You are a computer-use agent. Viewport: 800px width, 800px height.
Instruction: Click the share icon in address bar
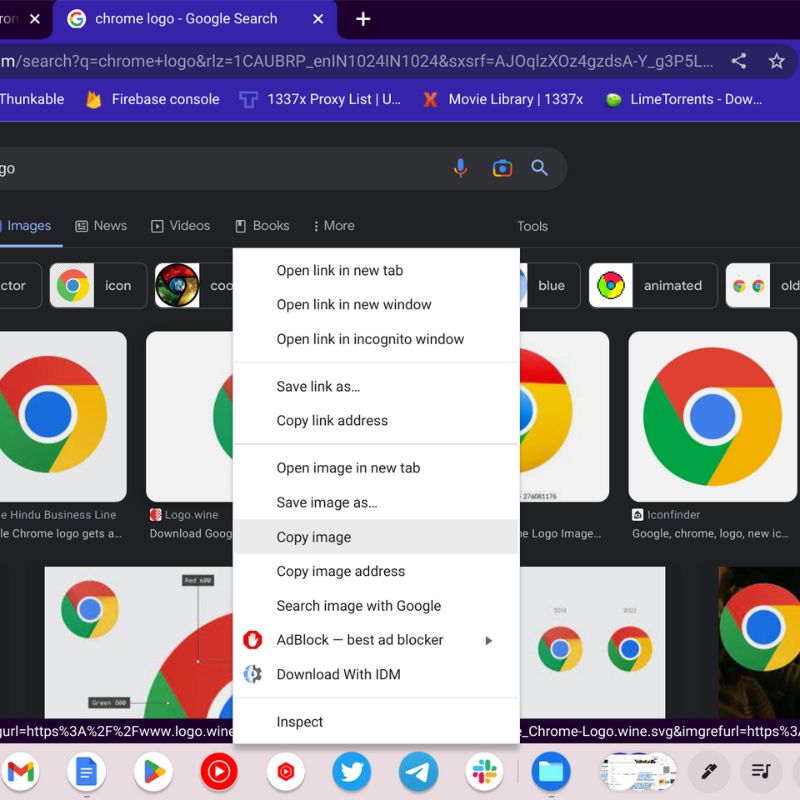pos(738,61)
